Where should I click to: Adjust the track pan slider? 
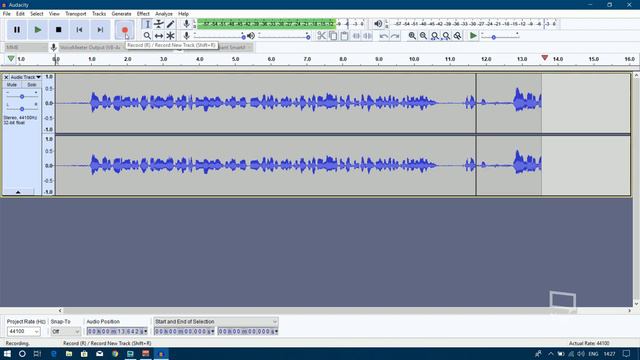tap(22, 109)
